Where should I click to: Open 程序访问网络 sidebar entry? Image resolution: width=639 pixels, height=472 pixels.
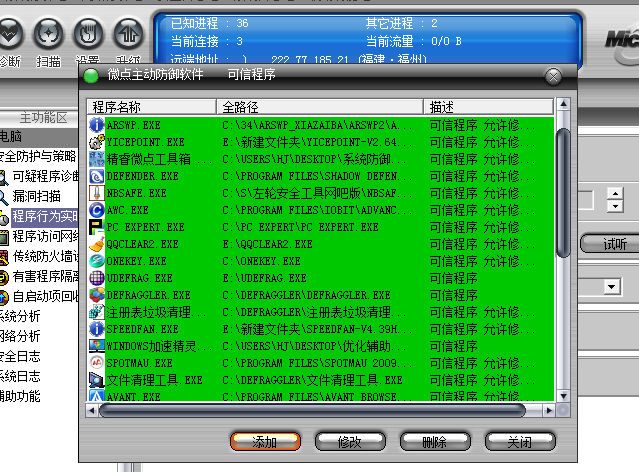[39, 236]
